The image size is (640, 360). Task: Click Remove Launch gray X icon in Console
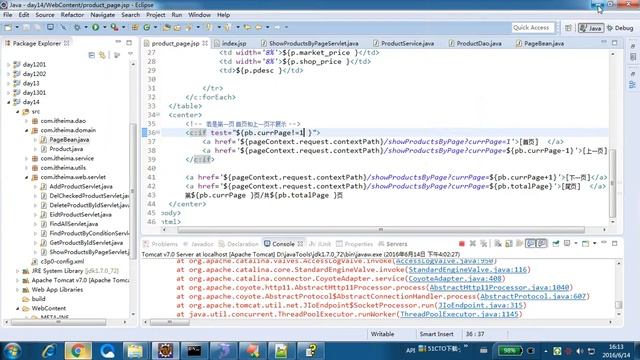tap(473, 244)
